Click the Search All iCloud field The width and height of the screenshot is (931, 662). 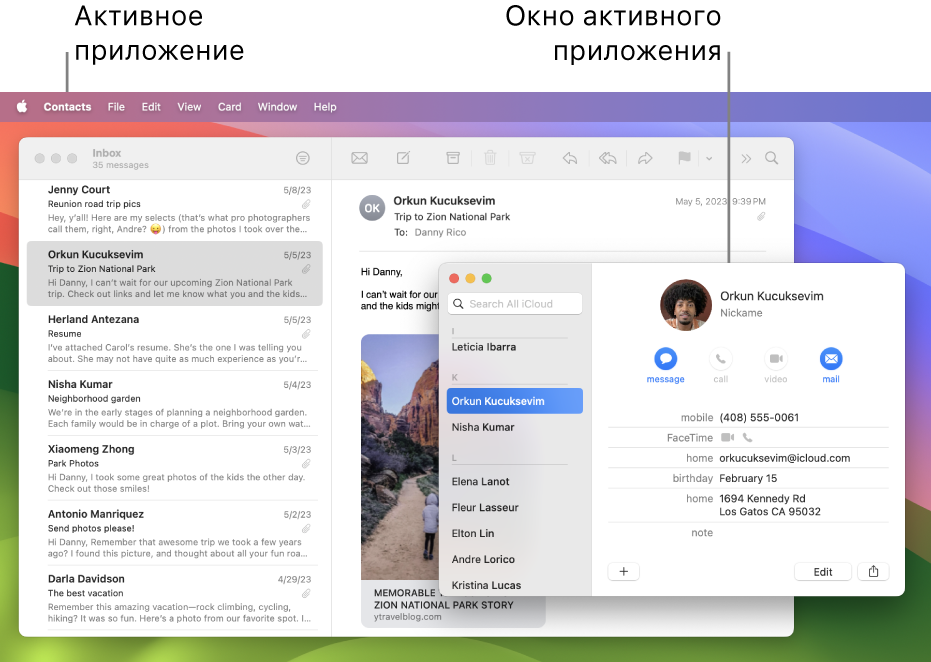pos(515,304)
